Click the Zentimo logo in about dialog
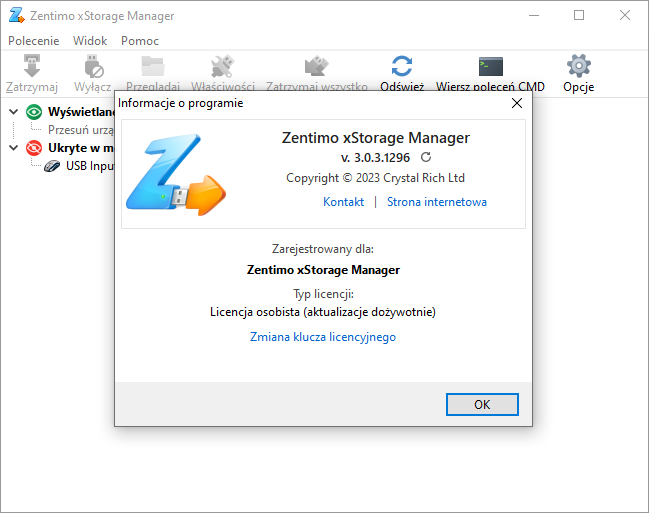The width and height of the screenshot is (649, 513). click(176, 174)
